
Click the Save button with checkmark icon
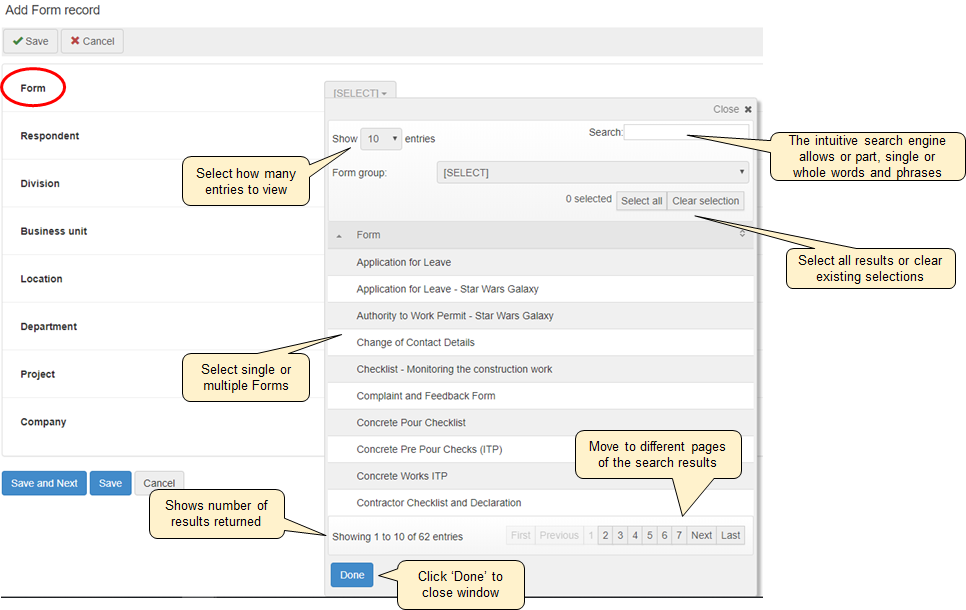(30, 41)
